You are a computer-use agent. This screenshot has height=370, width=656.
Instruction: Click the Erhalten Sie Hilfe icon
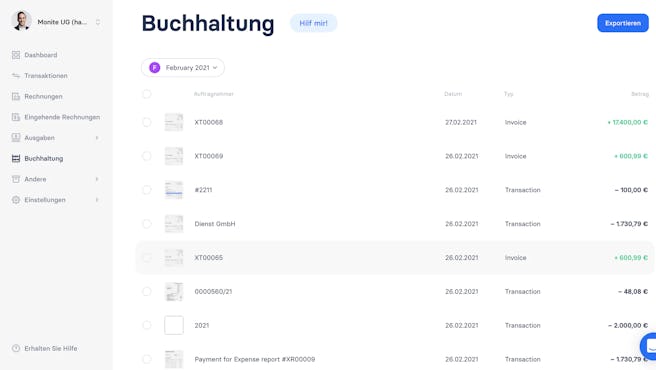pos(16,348)
